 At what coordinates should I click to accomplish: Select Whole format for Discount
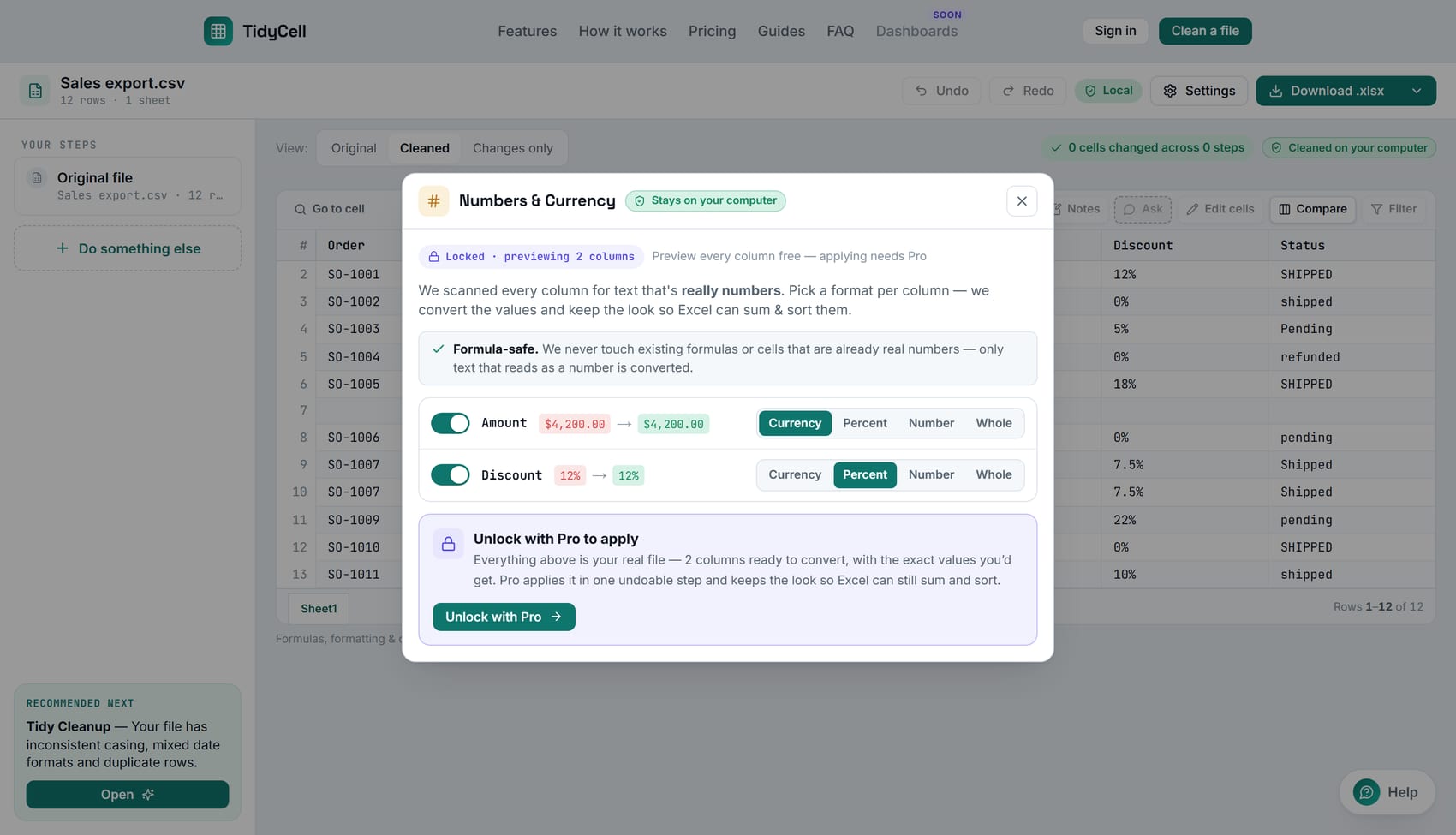[x=994, y=474]
